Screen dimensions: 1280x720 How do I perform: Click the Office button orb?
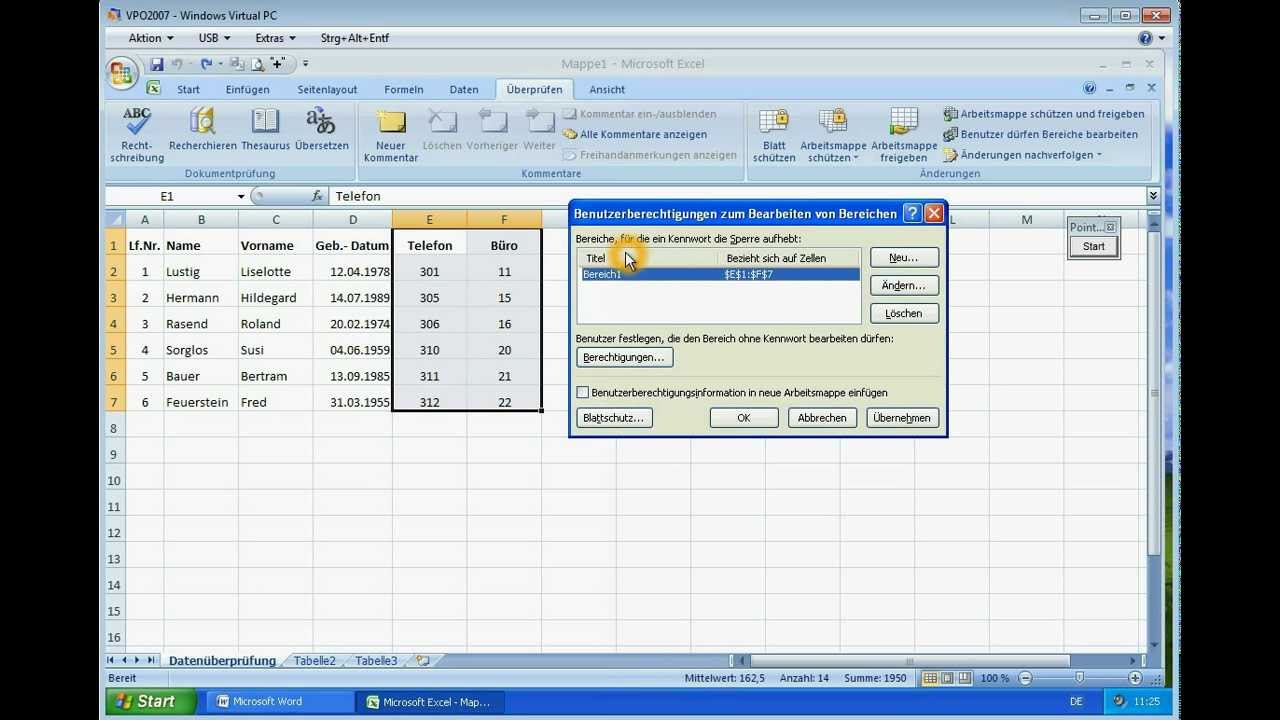coord(121,73)
